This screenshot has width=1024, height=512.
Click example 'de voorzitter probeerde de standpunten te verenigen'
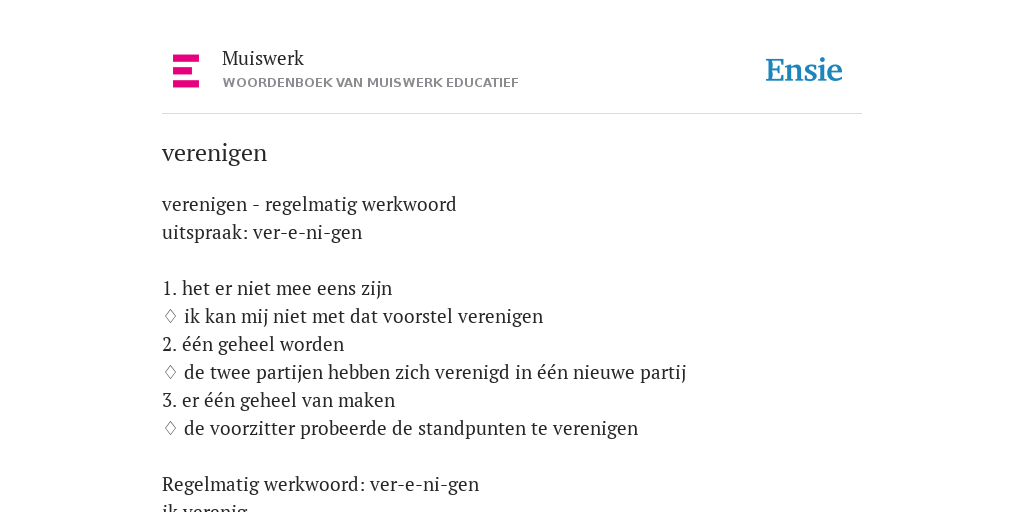[x=411, y=429]
